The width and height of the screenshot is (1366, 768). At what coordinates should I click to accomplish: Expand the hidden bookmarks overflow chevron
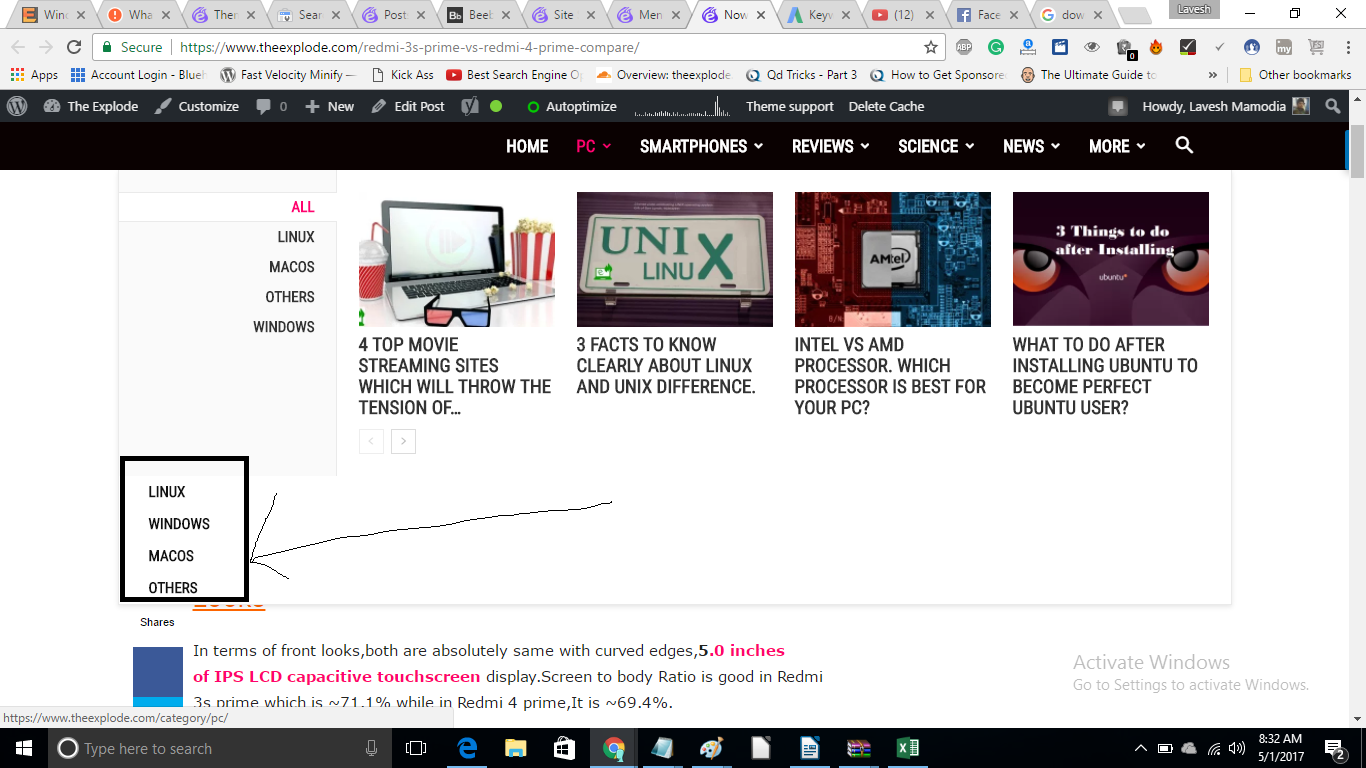pos(1213,75)
